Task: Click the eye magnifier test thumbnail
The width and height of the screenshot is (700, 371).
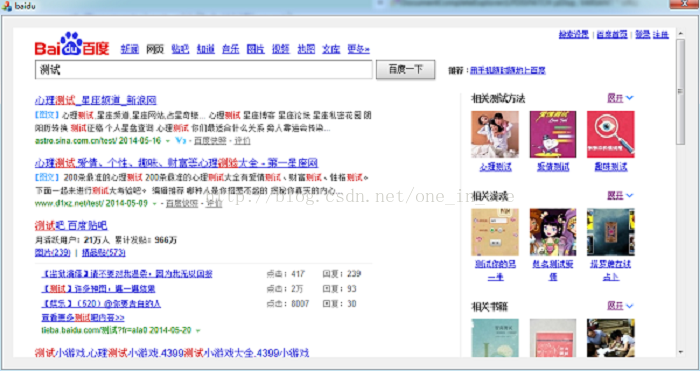Action: click(611, 134)
